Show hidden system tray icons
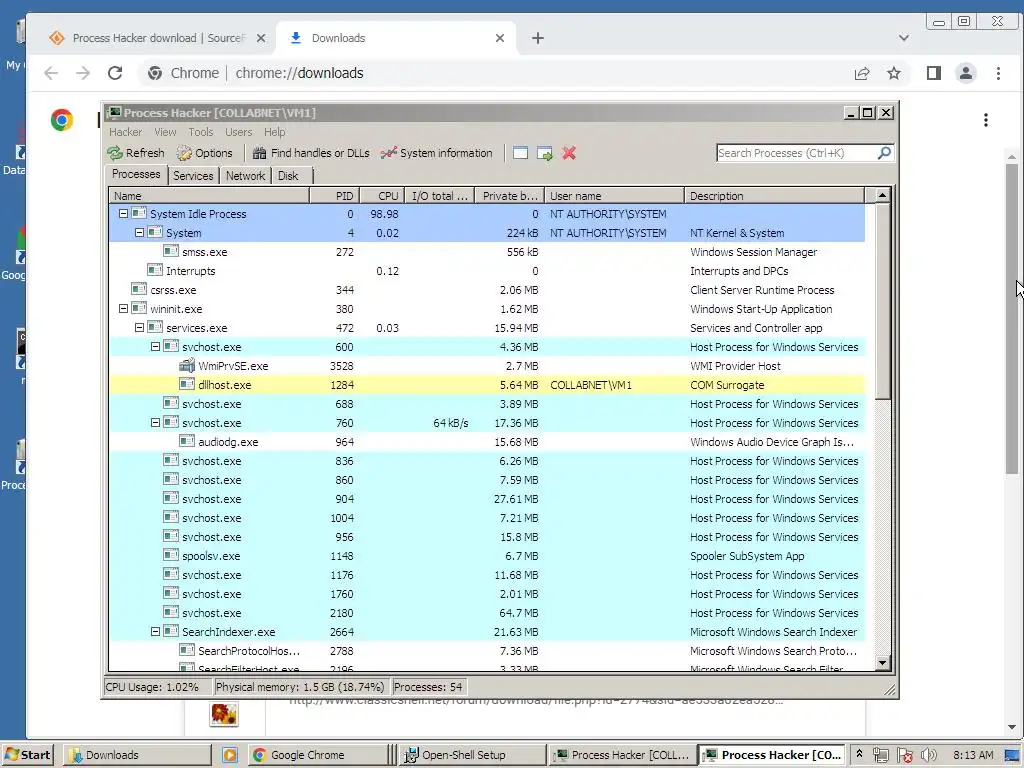The image size is (1024, 768). click(859, 754)
